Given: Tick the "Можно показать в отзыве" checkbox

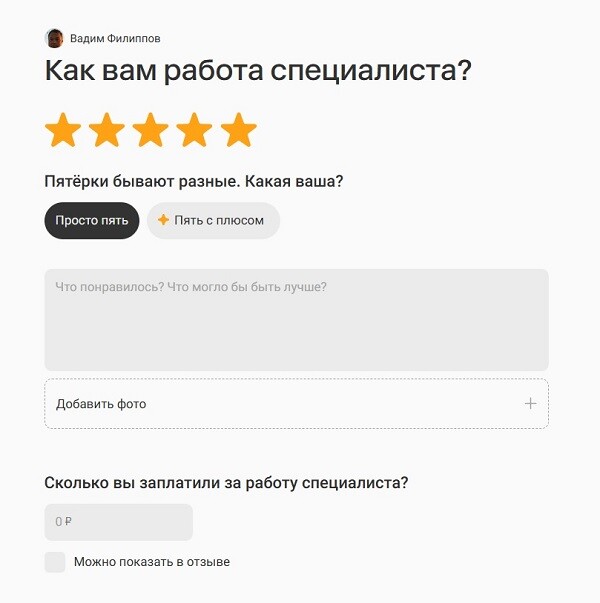Looking at the screenshot, I should (x=55, y=562).
